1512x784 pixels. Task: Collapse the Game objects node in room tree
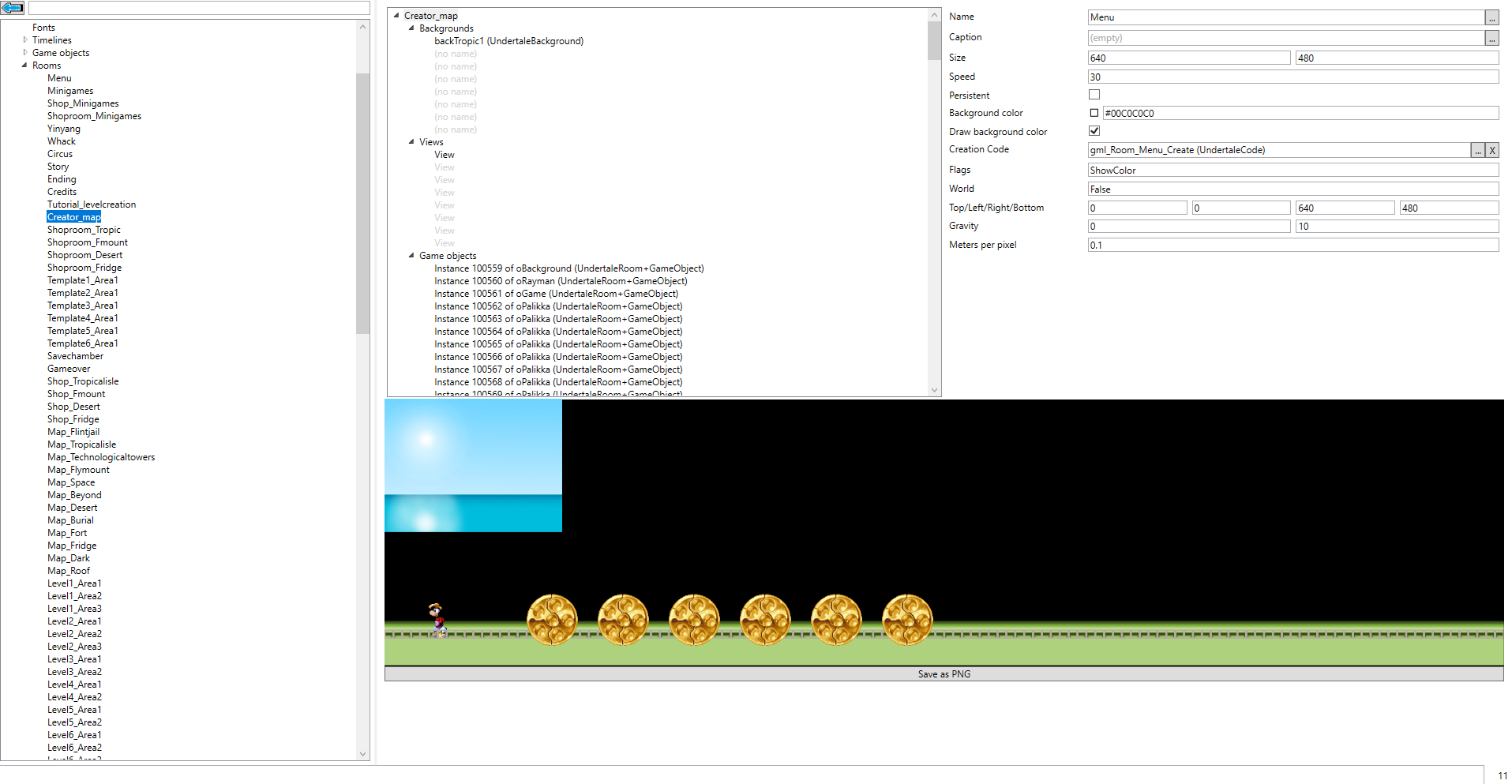pos(411,256)
